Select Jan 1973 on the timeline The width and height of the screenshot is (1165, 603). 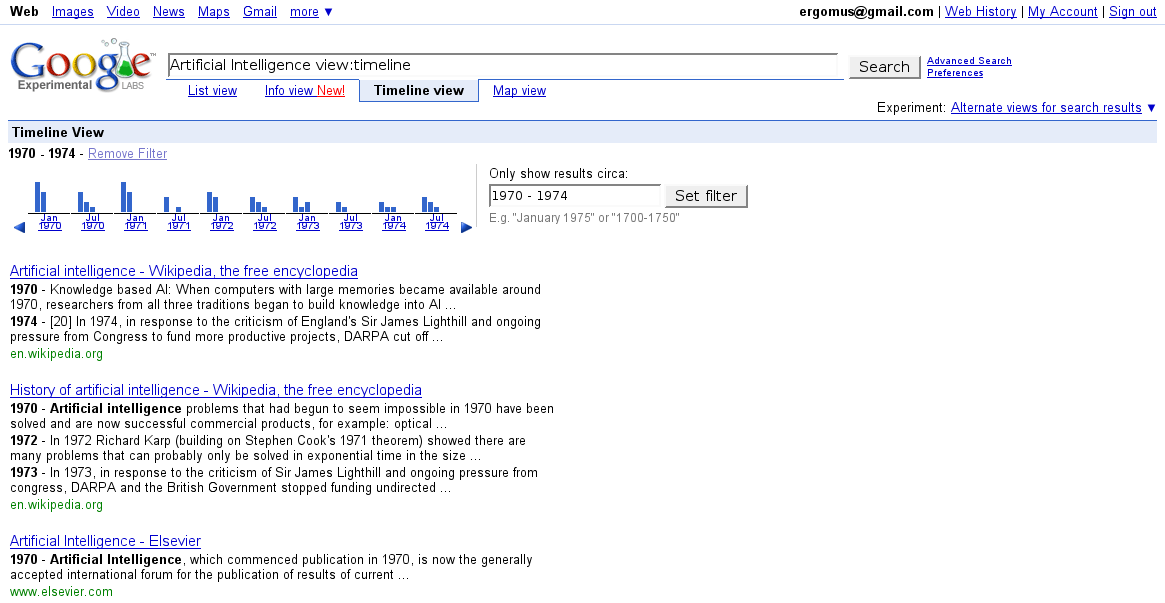coord(308,222)
